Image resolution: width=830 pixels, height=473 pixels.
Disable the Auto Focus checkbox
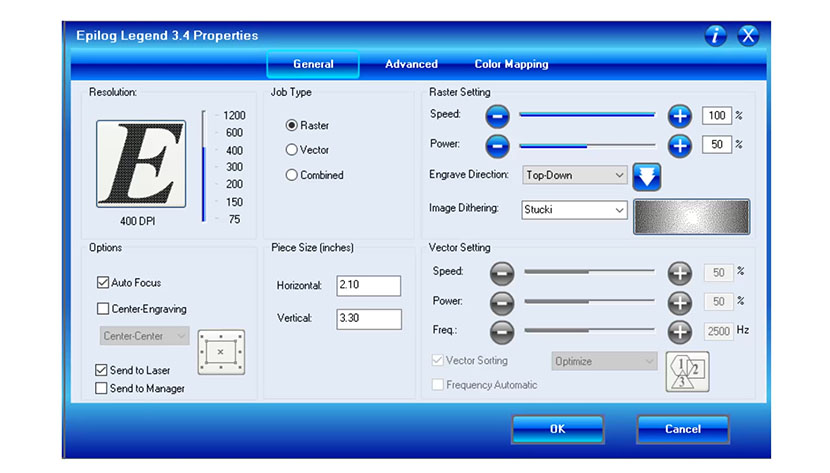click(103, 283)
